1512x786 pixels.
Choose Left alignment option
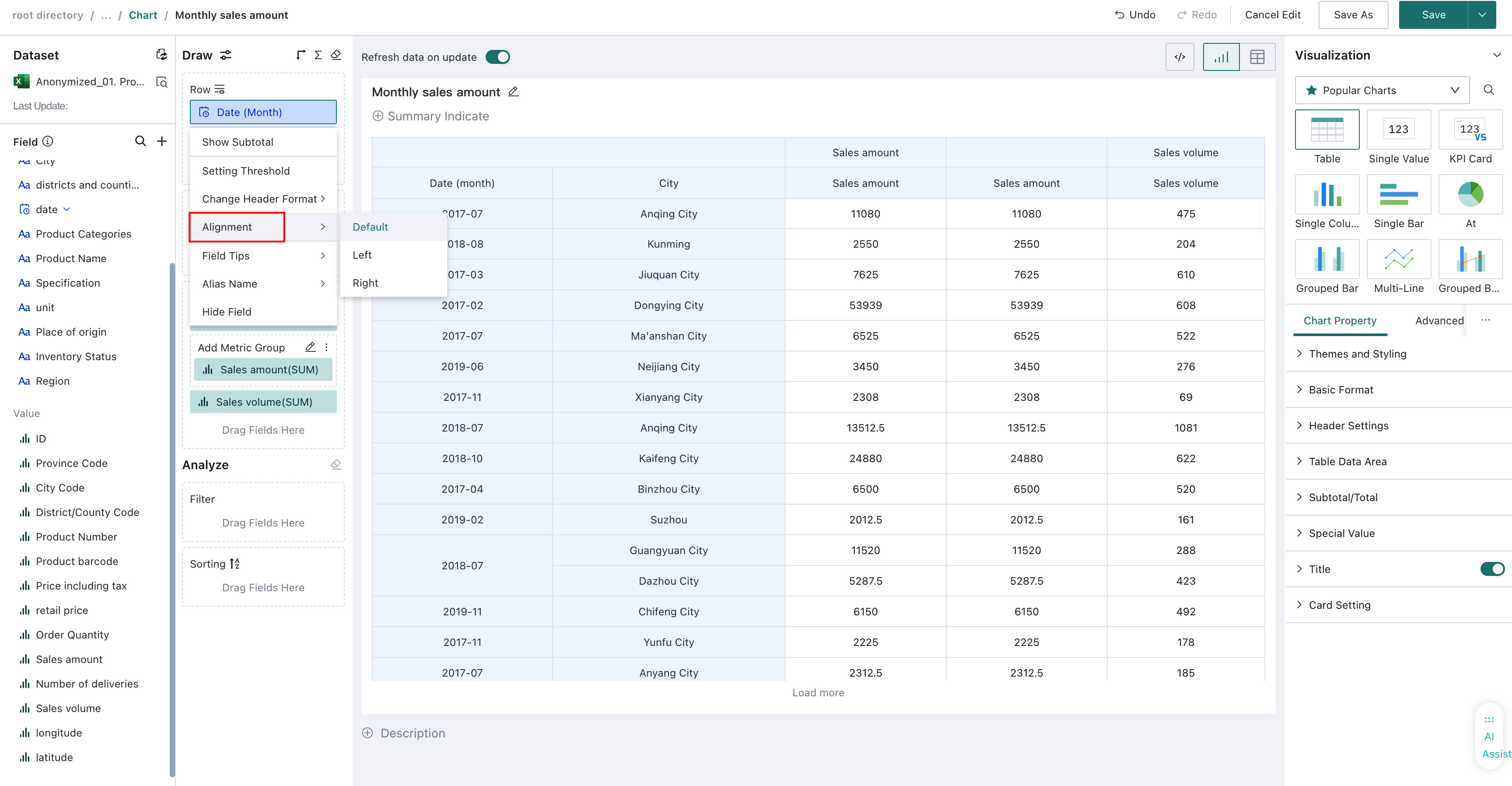click(362, 255)
